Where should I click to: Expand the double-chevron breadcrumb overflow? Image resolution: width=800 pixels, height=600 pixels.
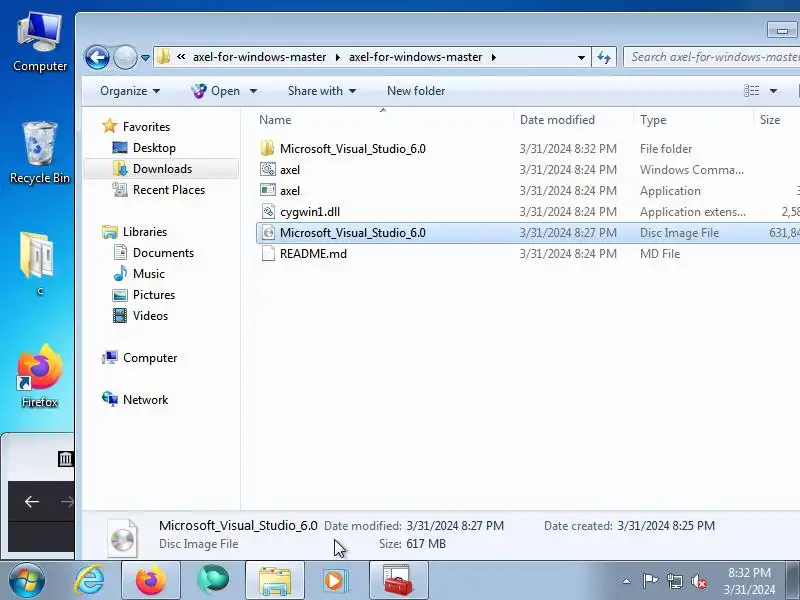point(181,57)
